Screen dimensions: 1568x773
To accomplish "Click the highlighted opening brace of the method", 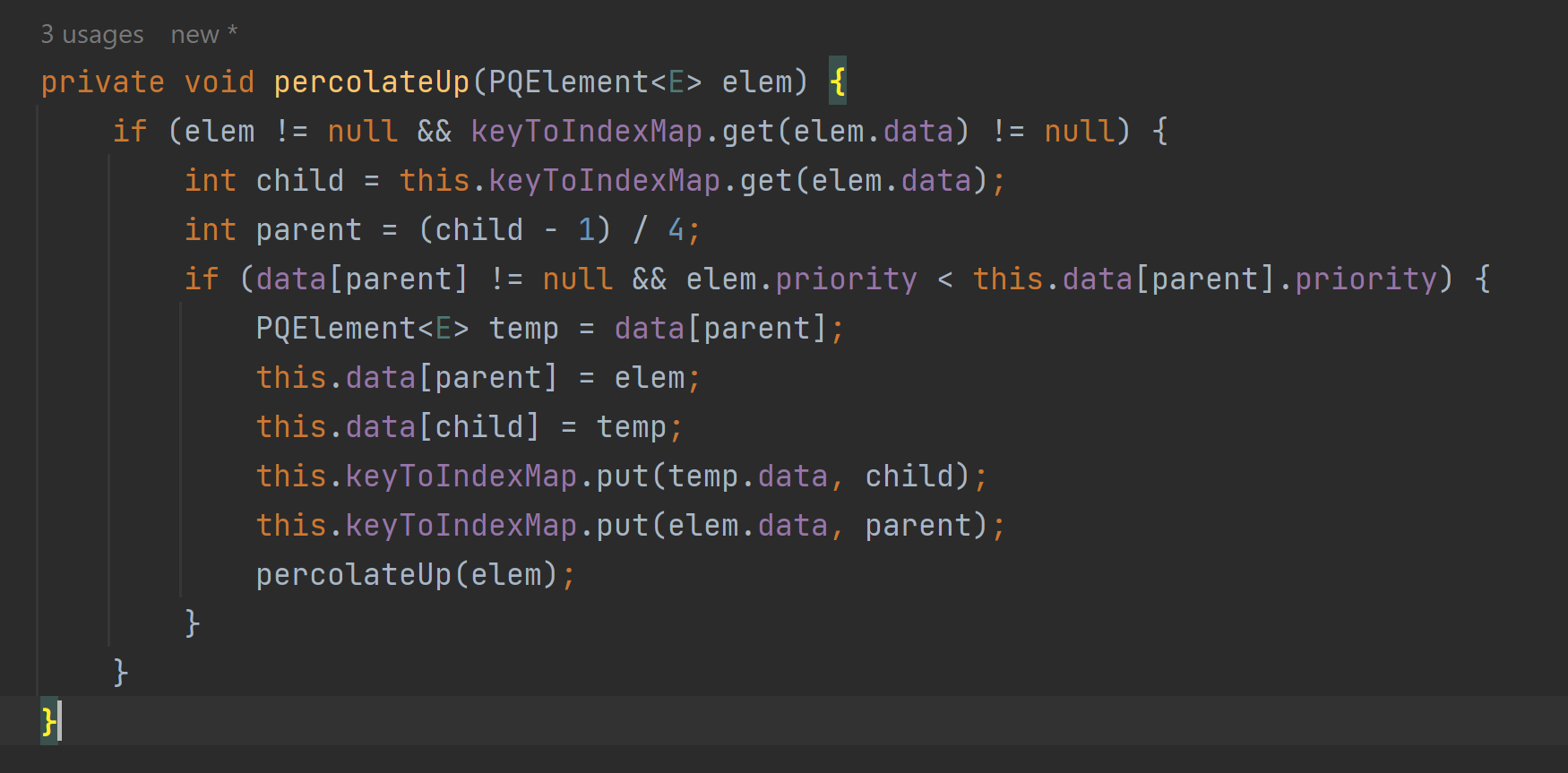I will (838, 82).
